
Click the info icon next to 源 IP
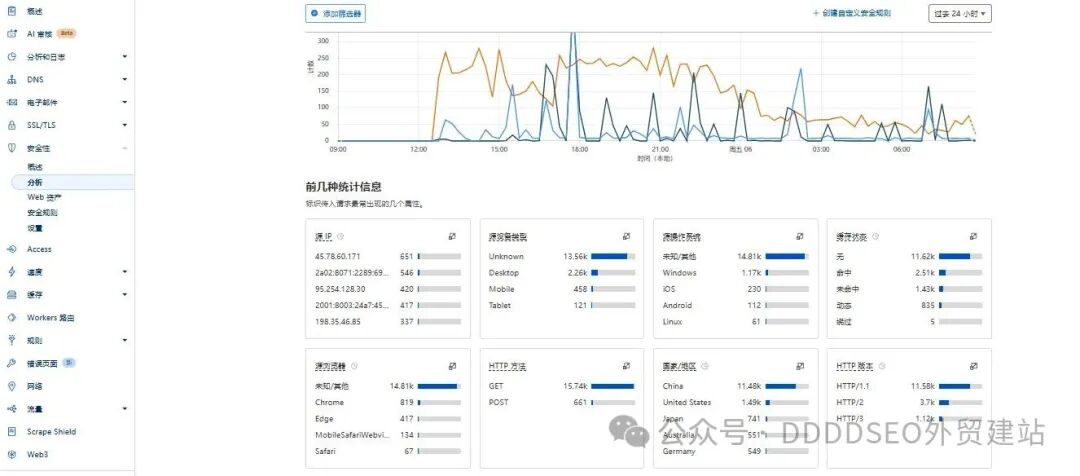pyautogui.click(x=341, y=237)
